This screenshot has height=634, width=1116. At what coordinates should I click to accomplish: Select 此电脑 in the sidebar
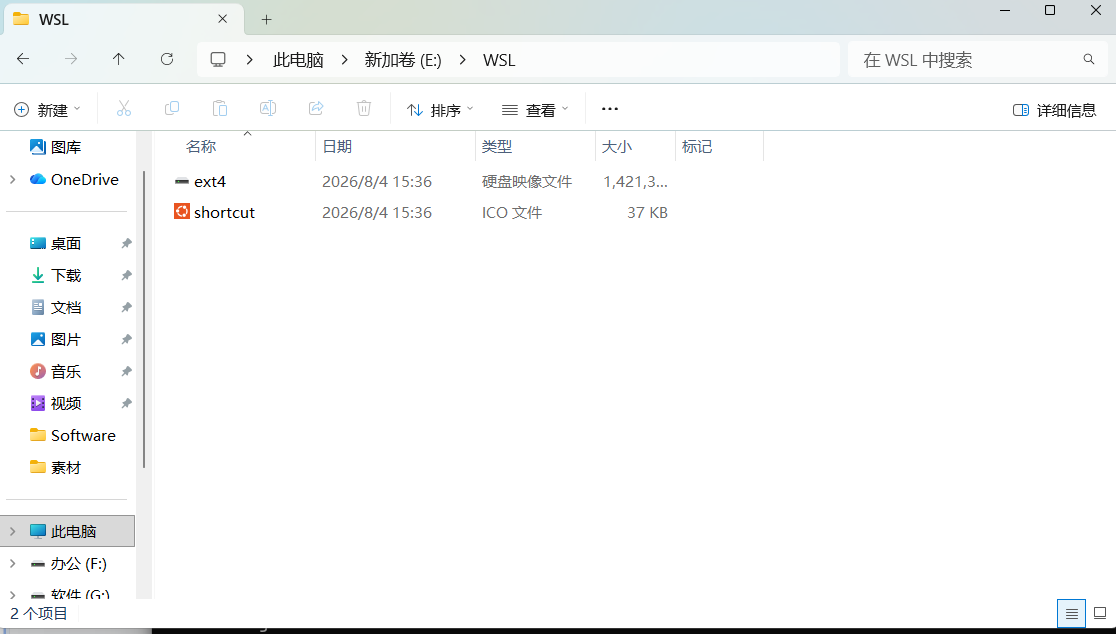click(x=68, y=532)
